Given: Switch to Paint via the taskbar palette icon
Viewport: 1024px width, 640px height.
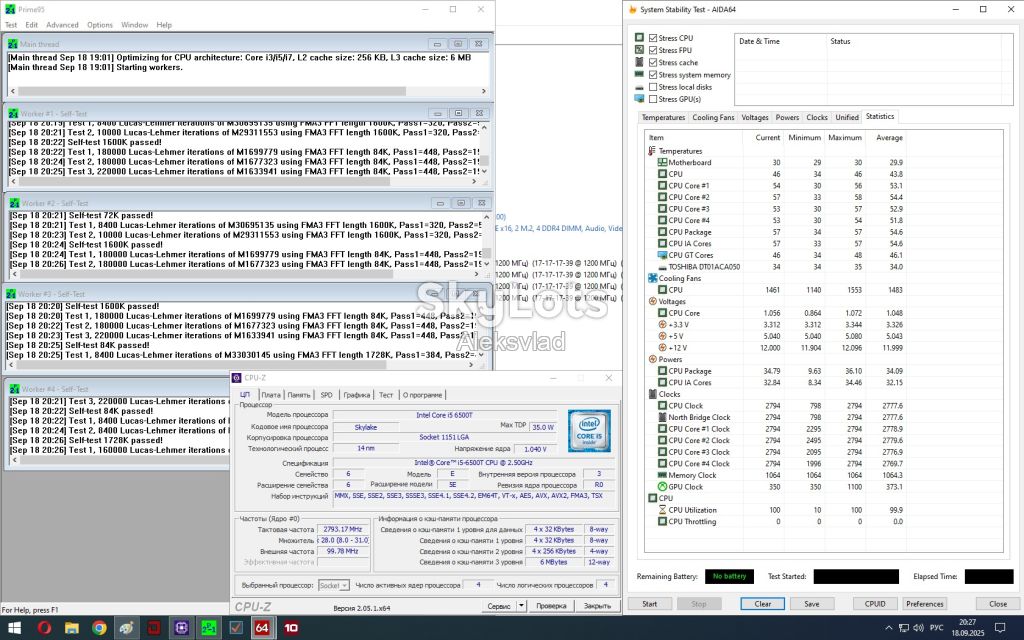Looking at the screenshot, I should point(127,628).
